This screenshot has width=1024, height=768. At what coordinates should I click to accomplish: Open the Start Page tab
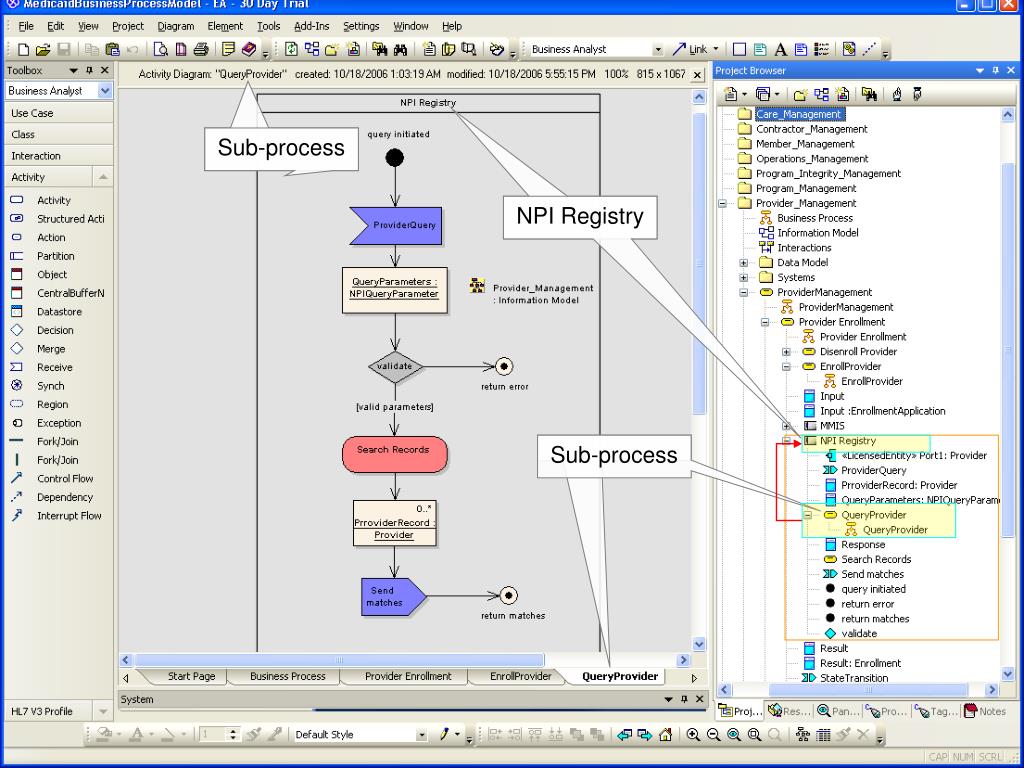tap(191, 677)
